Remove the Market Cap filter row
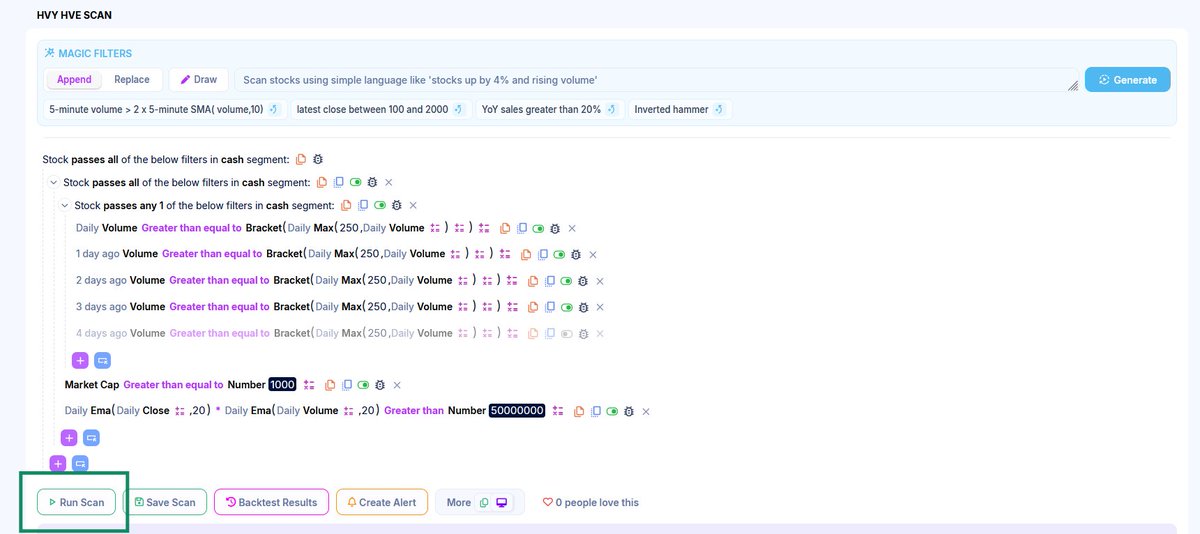This screenshot has height=534, width=1200. click(397, 385)
